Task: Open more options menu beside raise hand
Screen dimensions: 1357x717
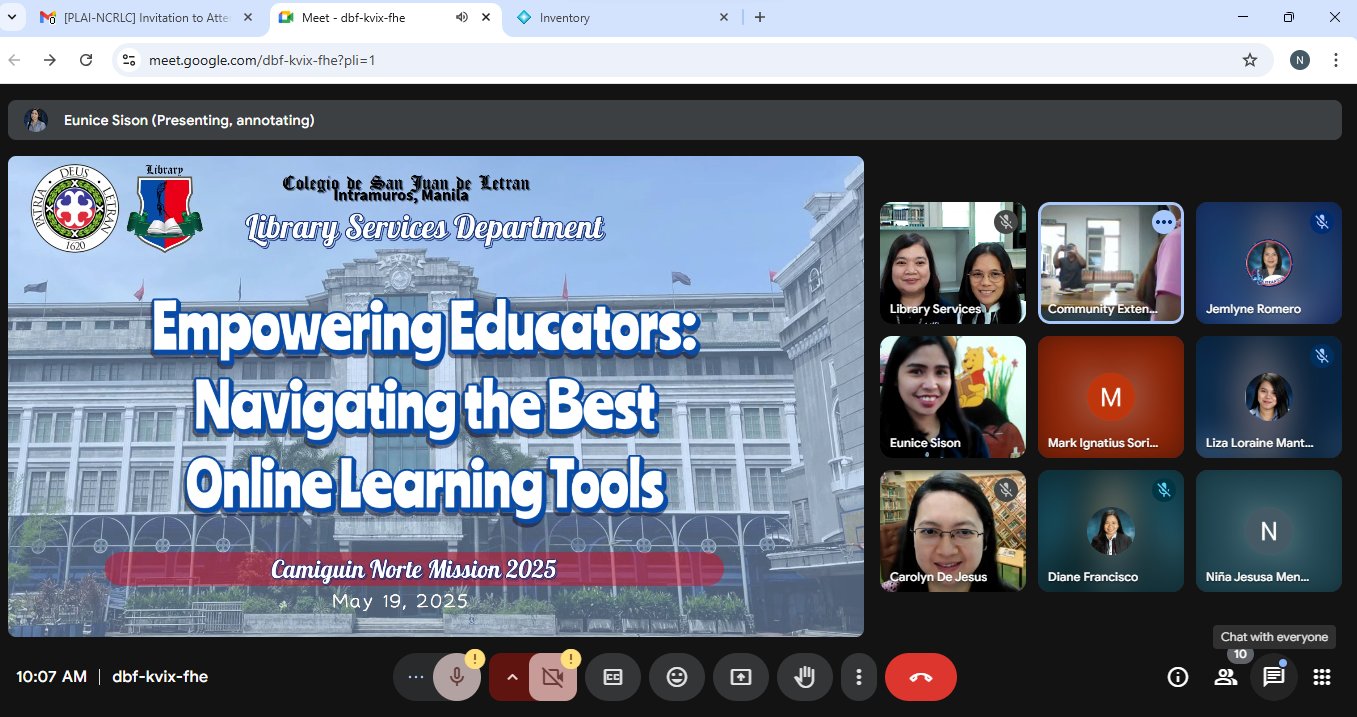Action: (x=858, y=677)
